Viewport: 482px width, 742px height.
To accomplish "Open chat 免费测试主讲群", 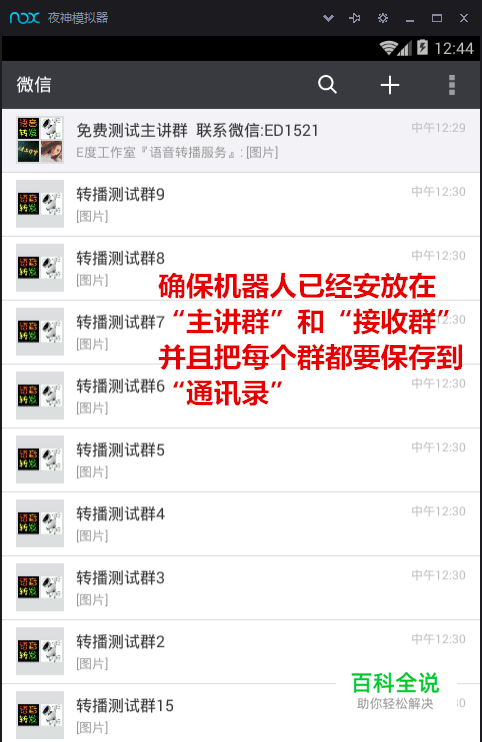I will 241,141.
